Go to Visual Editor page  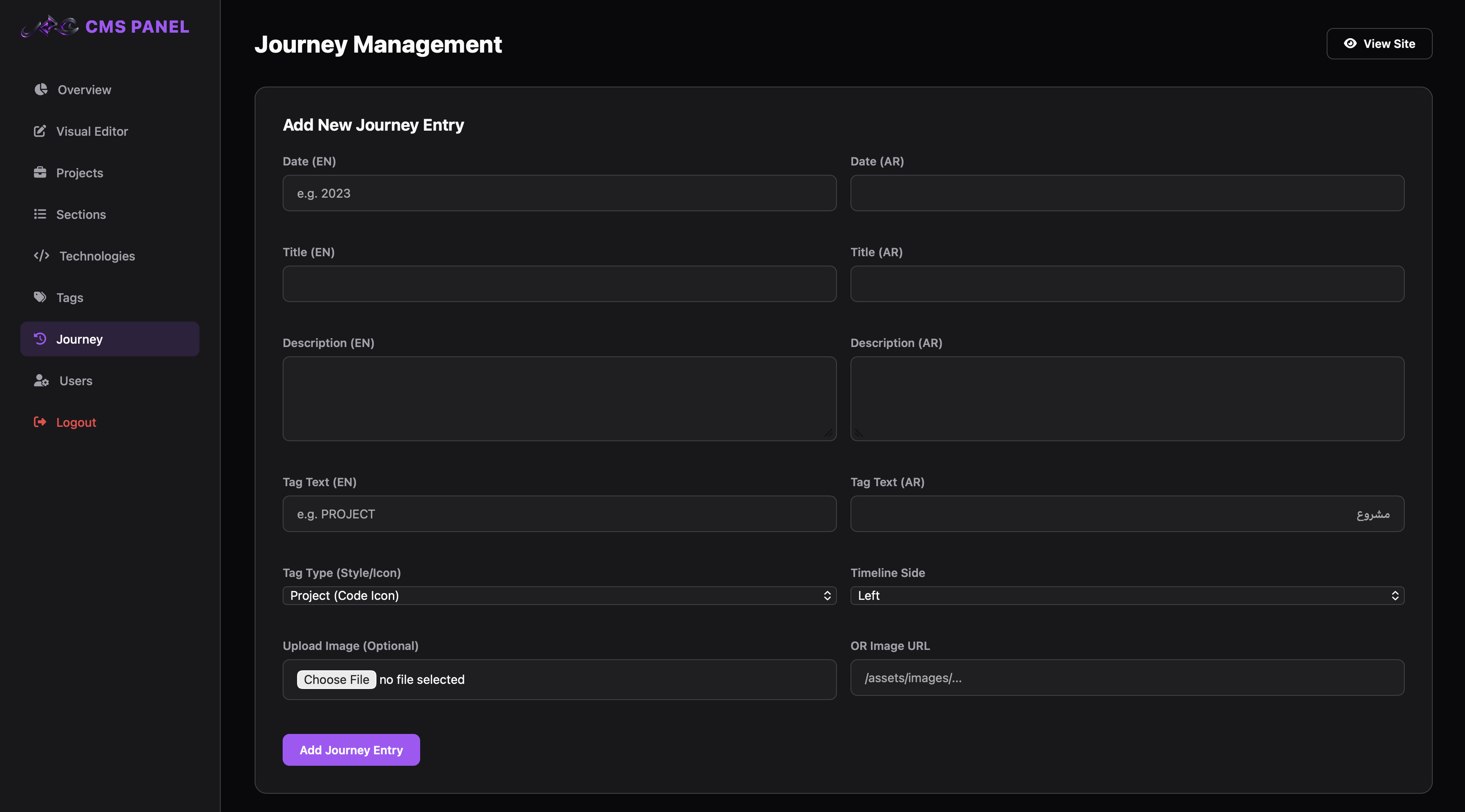(x=110, y=132)
